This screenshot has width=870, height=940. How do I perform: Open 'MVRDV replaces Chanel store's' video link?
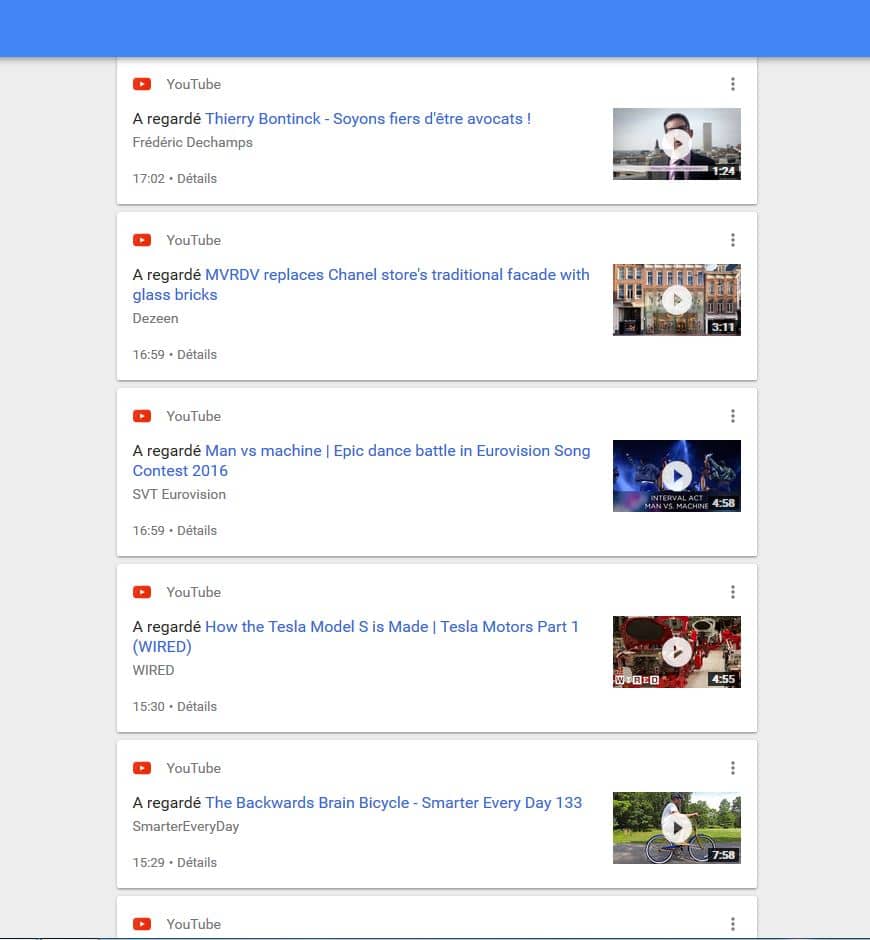point(396,275)
